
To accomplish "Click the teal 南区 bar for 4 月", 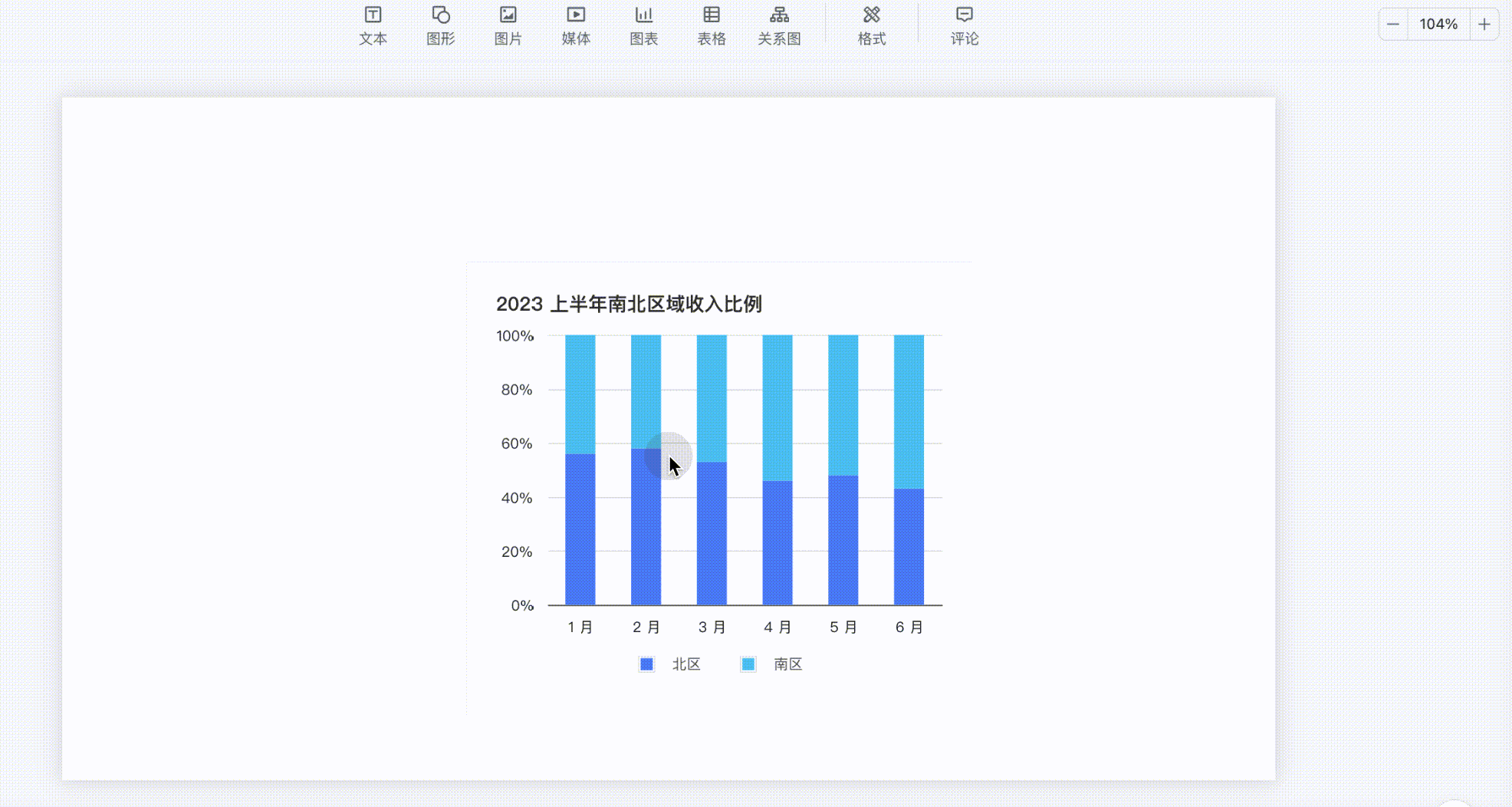I will [x=777, y=407].
